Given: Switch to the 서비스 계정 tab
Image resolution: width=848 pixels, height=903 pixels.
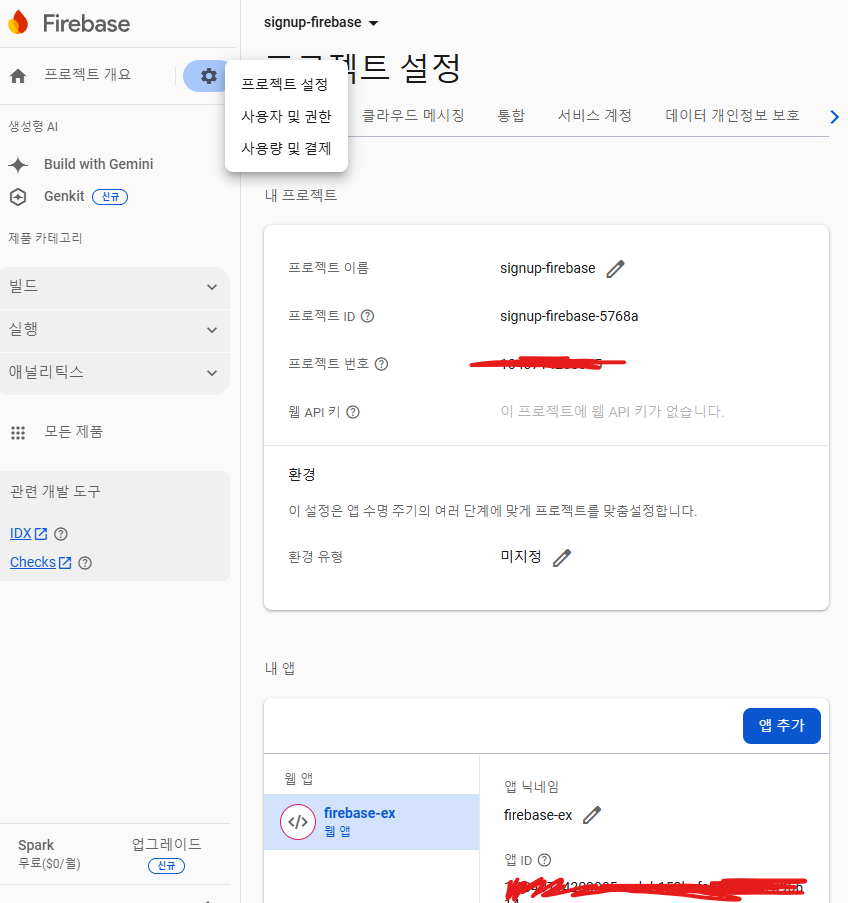Looking at the screenshot, I should (x=595, y=115).
